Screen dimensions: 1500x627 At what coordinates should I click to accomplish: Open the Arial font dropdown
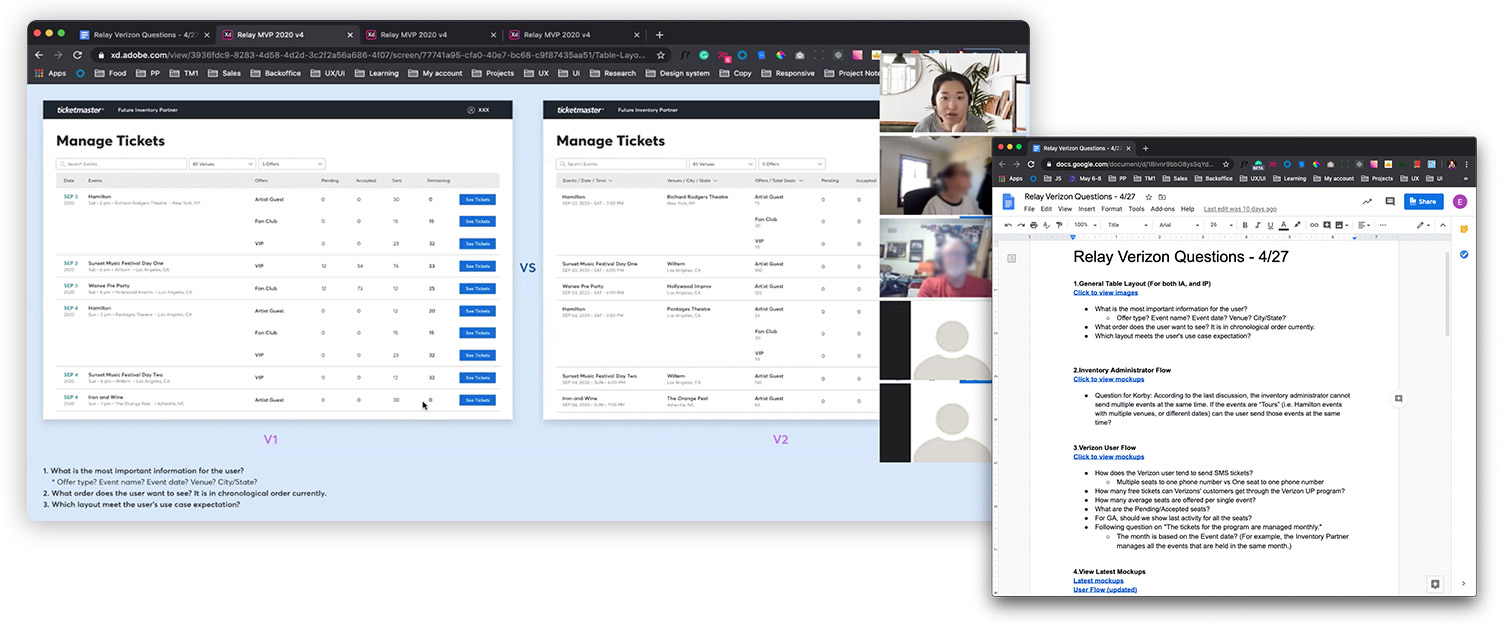tap(1177, 225)
